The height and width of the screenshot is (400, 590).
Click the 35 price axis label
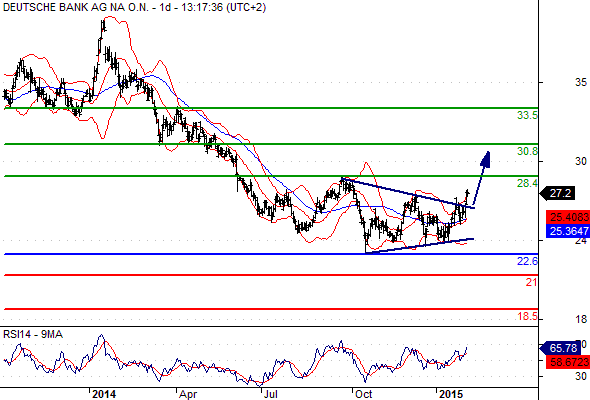click(x=581, y=82)
